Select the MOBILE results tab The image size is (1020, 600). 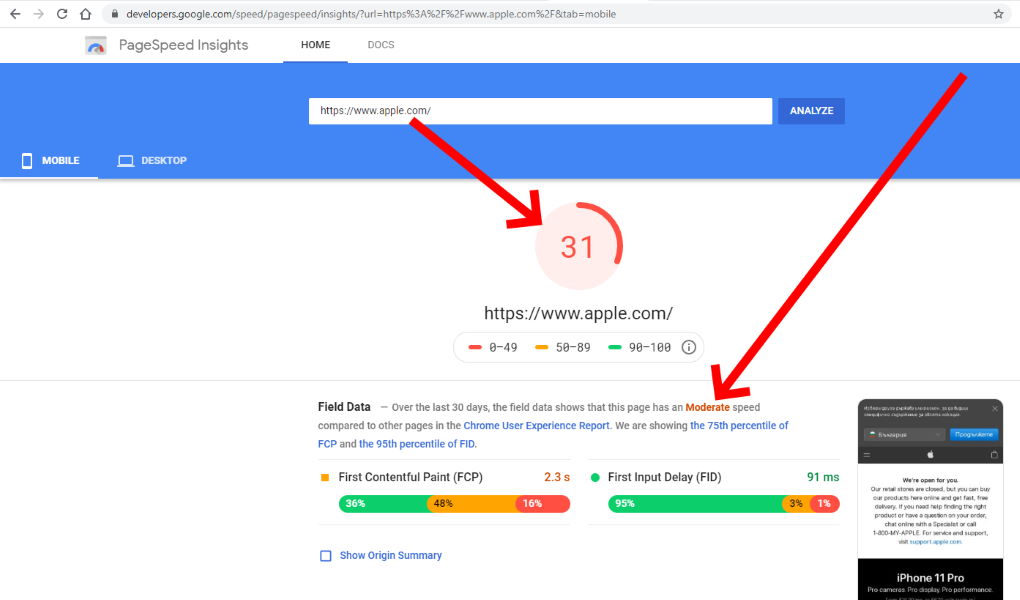pos(49,161)
